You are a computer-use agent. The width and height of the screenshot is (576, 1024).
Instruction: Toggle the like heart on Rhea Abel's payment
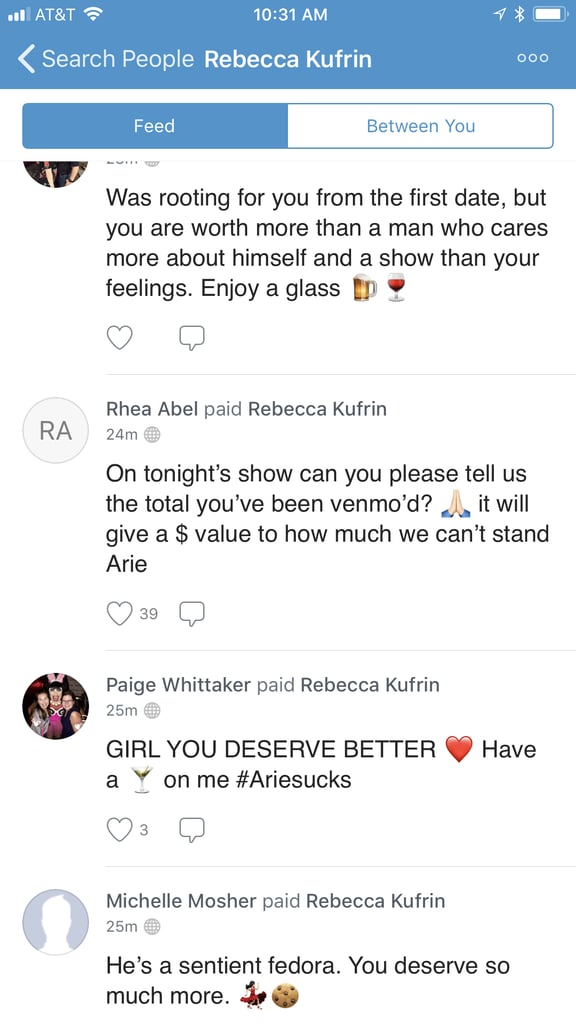pos(120,612)
